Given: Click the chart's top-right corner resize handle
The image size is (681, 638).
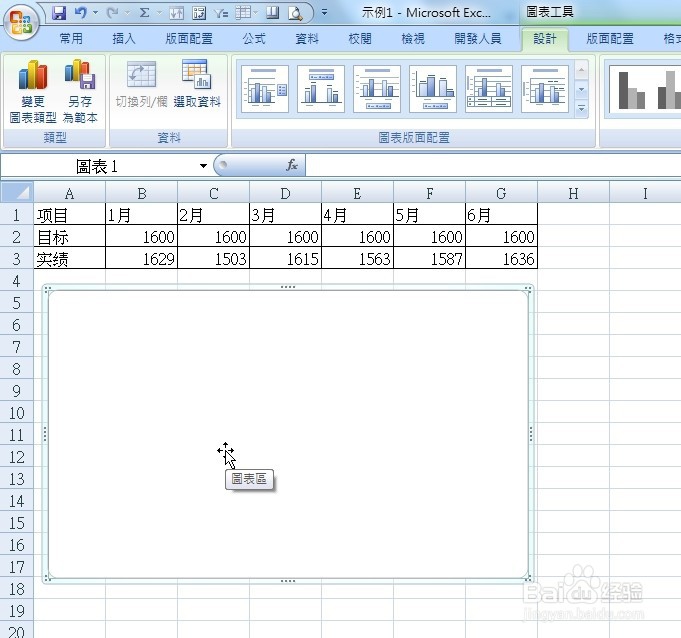Looking at the screenshot, I should coord(528,289).
